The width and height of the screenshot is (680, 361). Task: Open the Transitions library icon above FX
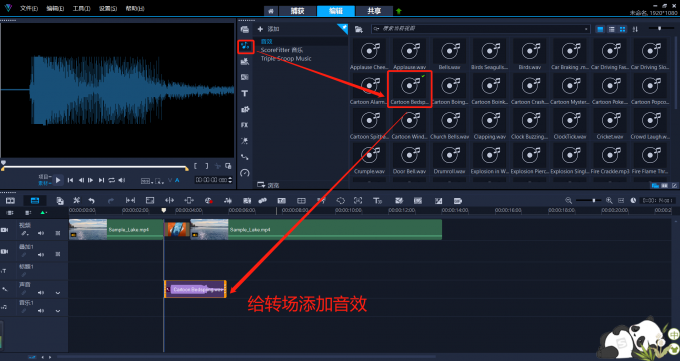tap(245, 109)
